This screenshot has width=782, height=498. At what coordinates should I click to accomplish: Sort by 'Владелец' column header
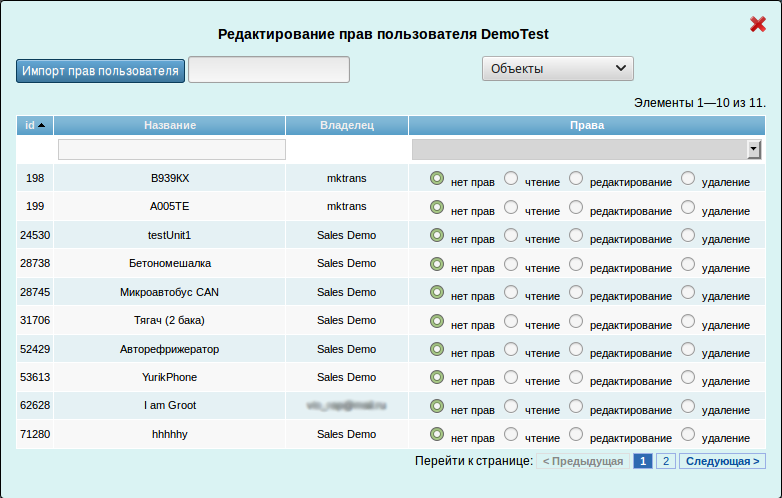click(346, 126)
